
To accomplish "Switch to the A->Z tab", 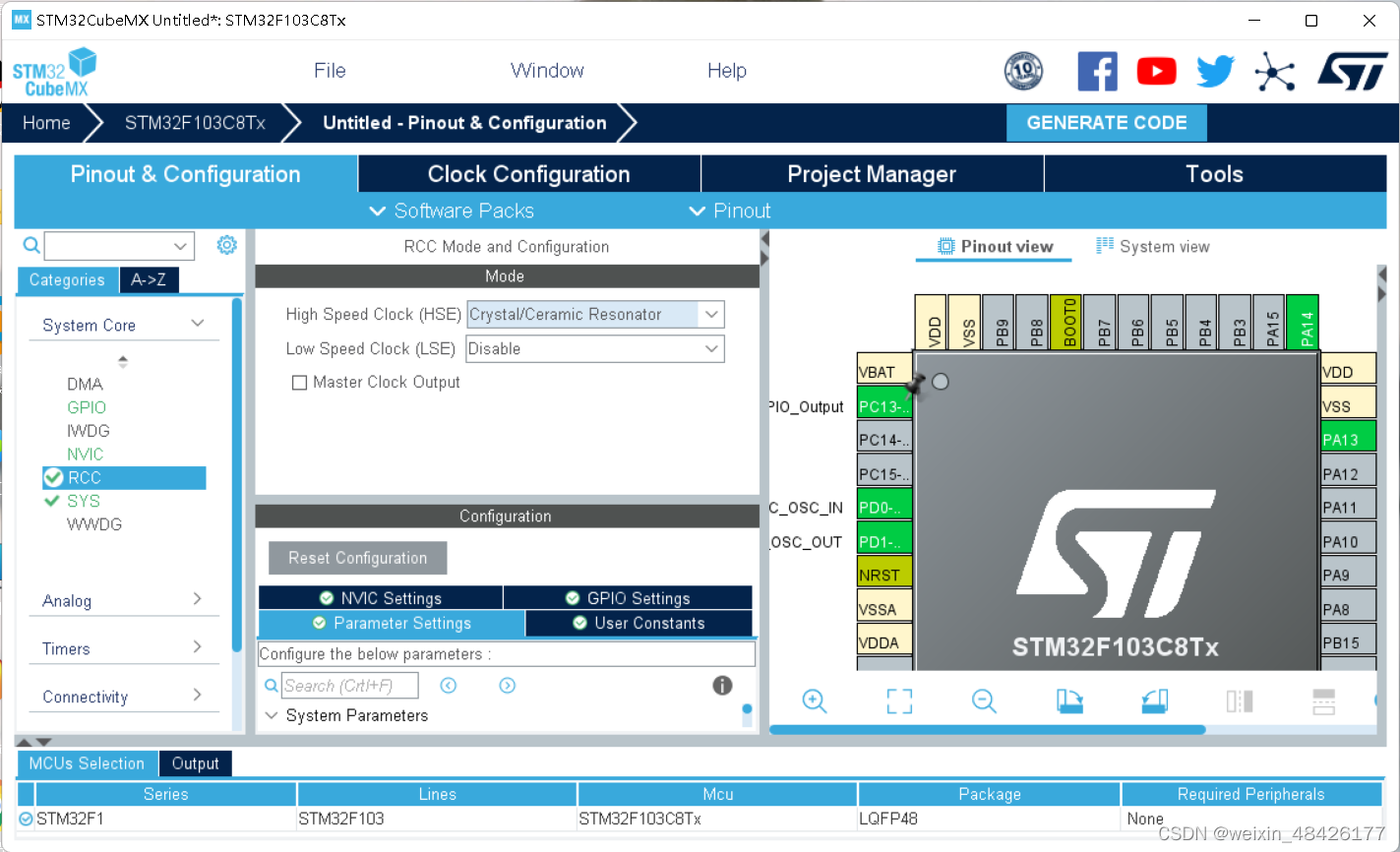I will click(149, 280).
